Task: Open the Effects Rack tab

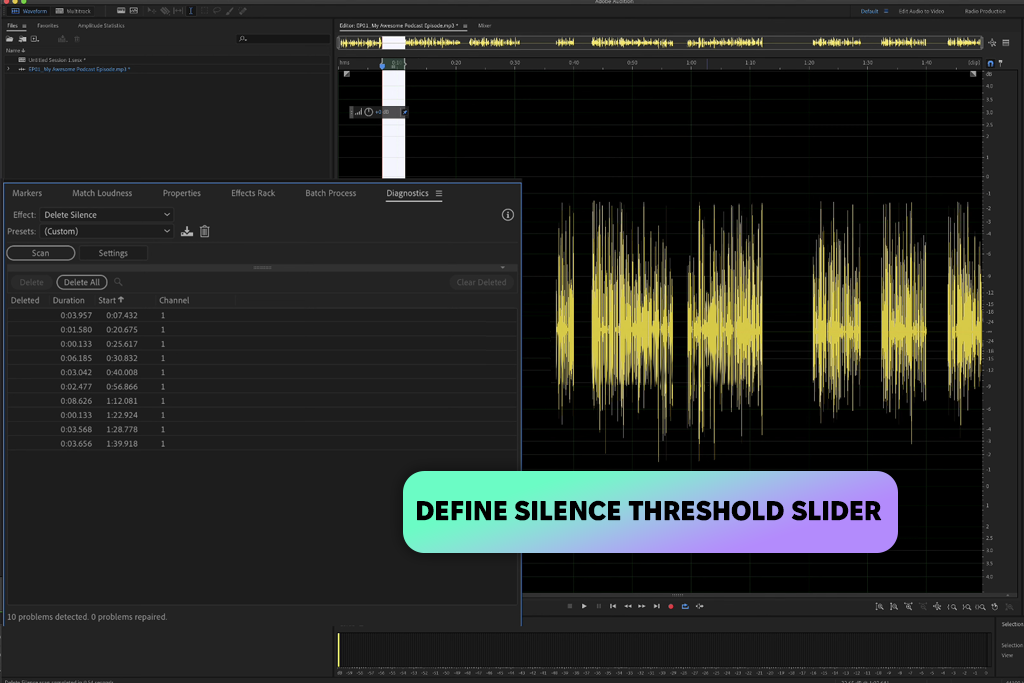Action: click(x=253, y=193)
